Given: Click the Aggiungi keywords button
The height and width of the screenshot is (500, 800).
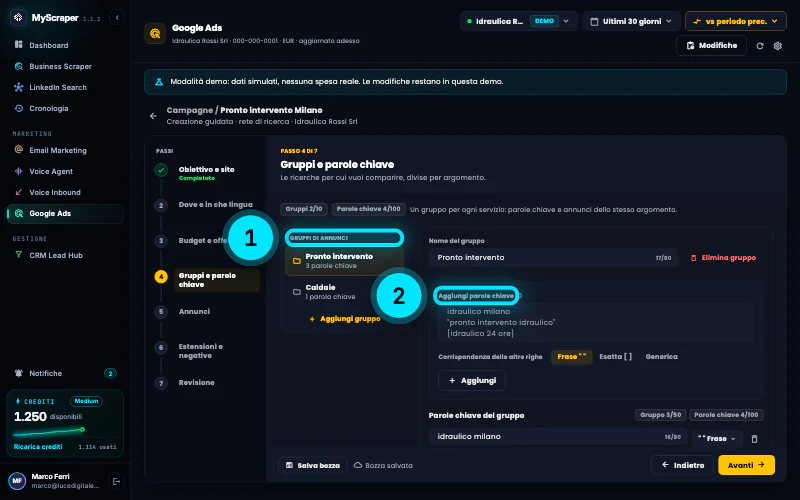Looking at the screenshot, I should [472, 381].
